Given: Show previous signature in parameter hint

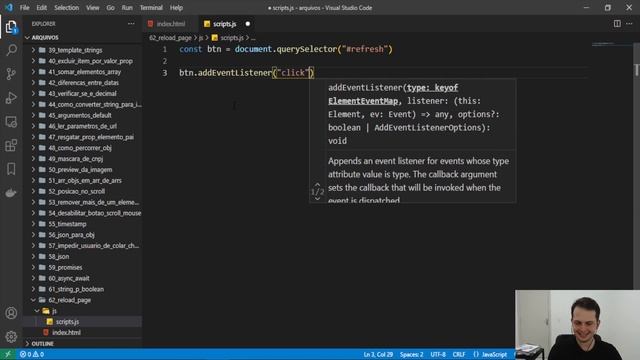Looking at the screenshot, I should coord(317,185).
